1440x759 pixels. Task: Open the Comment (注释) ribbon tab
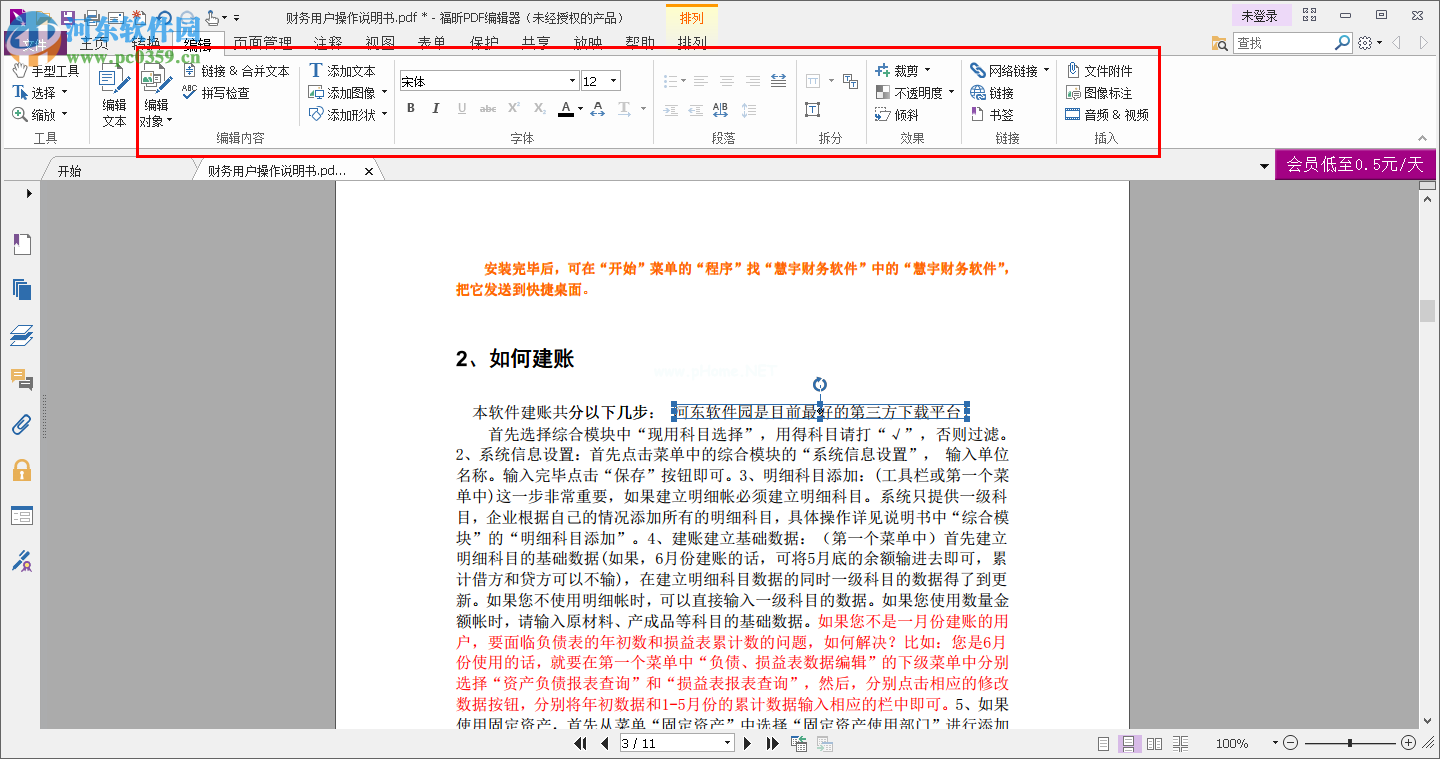(x=328, y=43)
